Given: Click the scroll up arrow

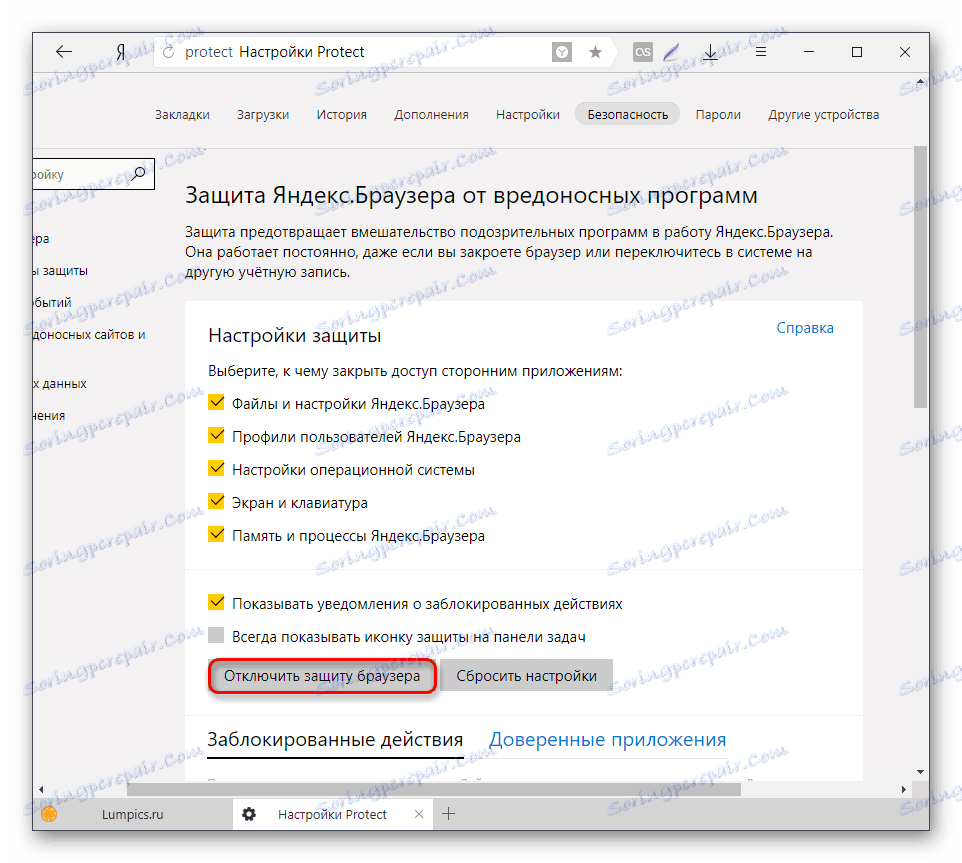Looking at the screenshot, I should point(920,82).
